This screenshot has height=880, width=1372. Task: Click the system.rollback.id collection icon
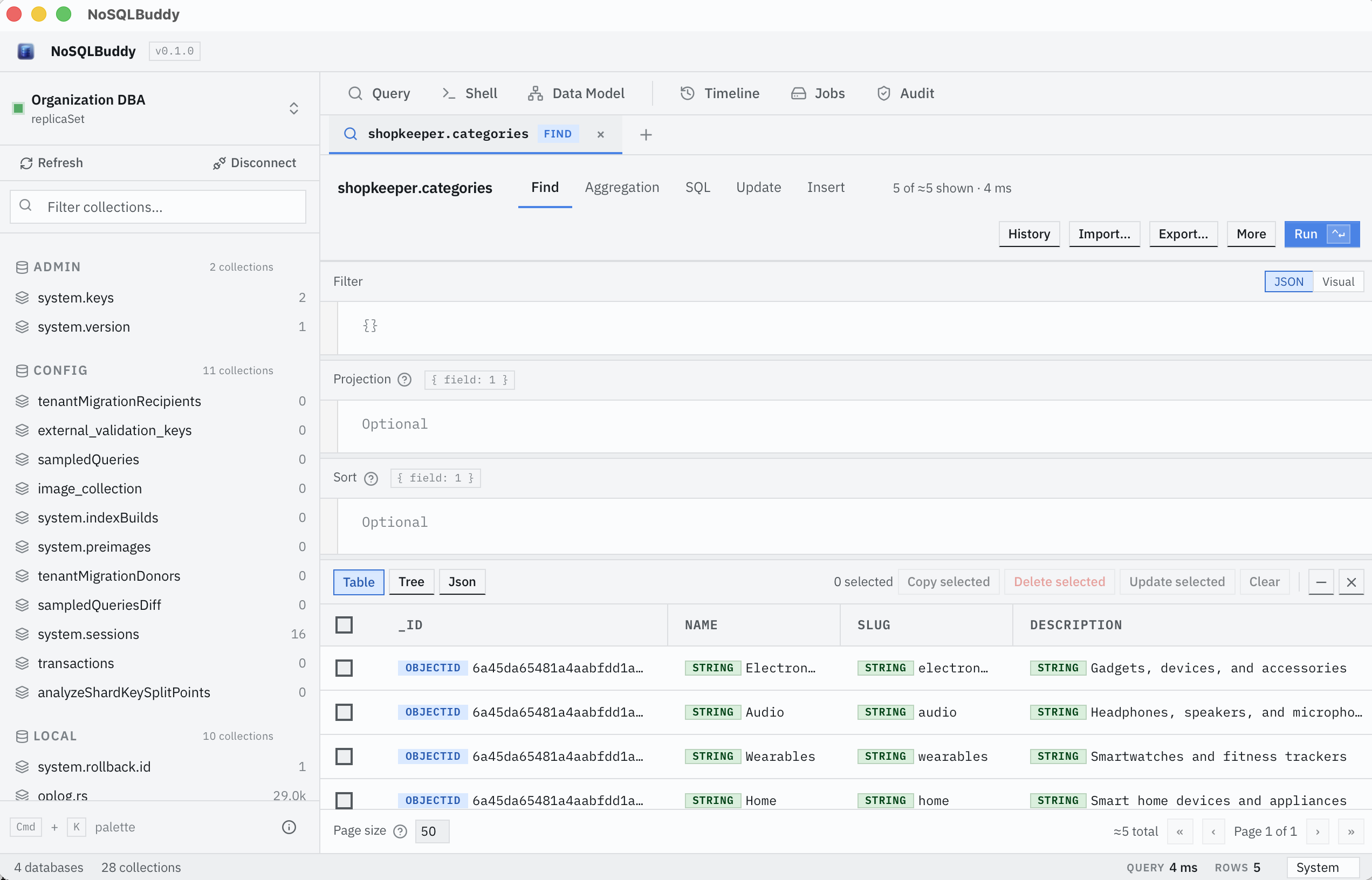click(22, 767)
